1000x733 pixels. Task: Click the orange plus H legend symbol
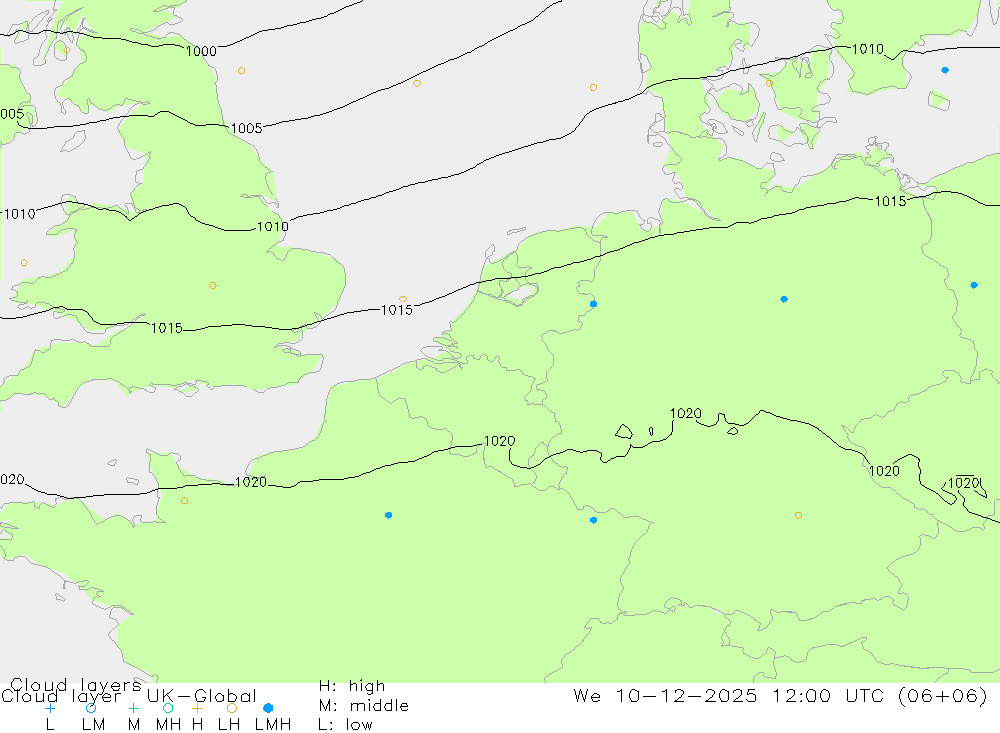coord(197,708)
